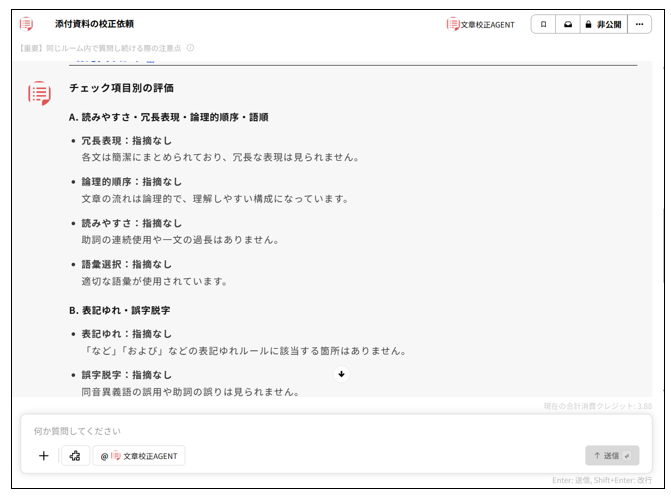Screen dimensions: 671x497
Task: Select the @ 文章校正AGENT mention chip
Action: 139,456
